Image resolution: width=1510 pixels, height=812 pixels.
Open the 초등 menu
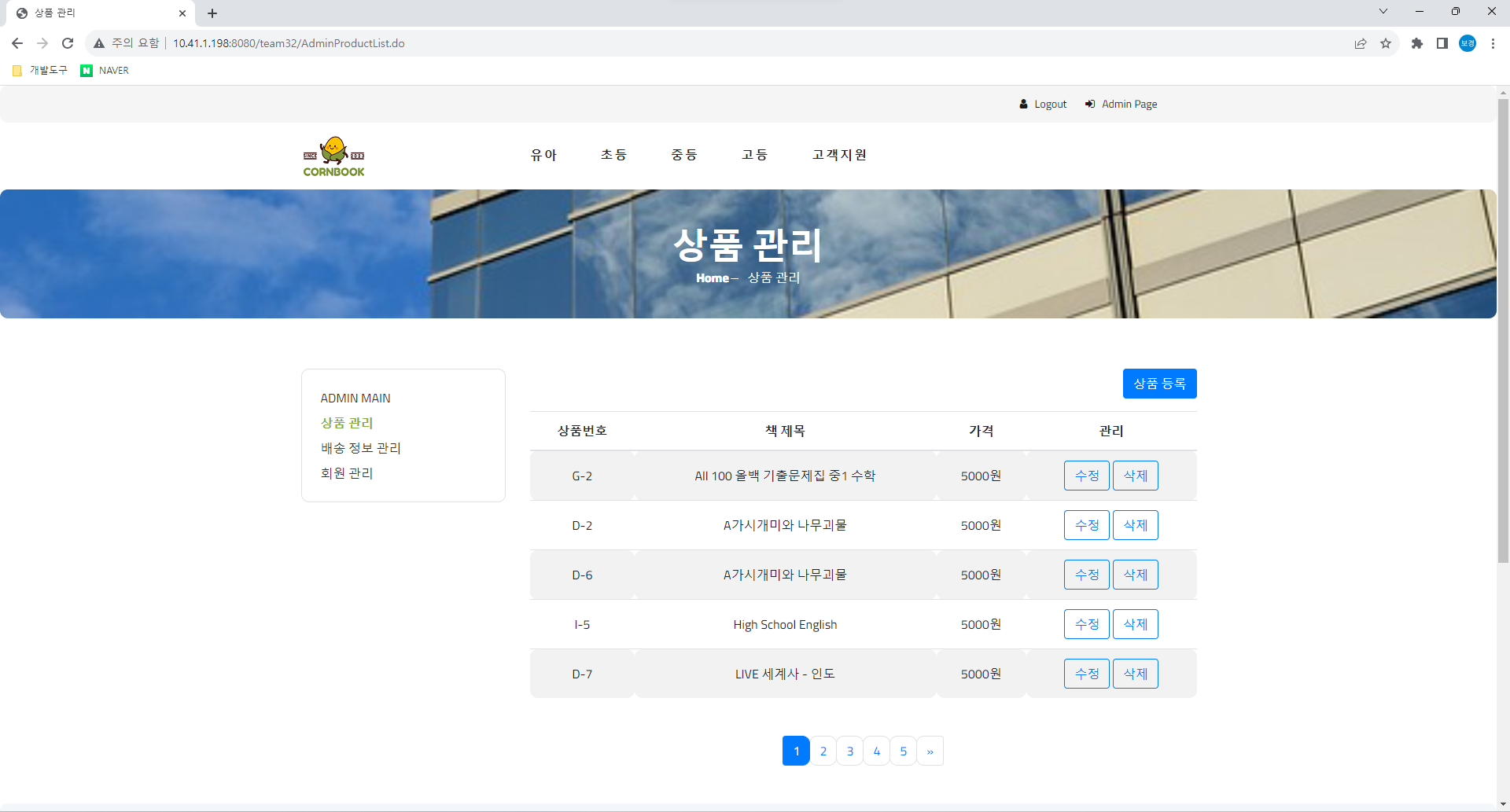pyautogui.click(x=613, y=155)
